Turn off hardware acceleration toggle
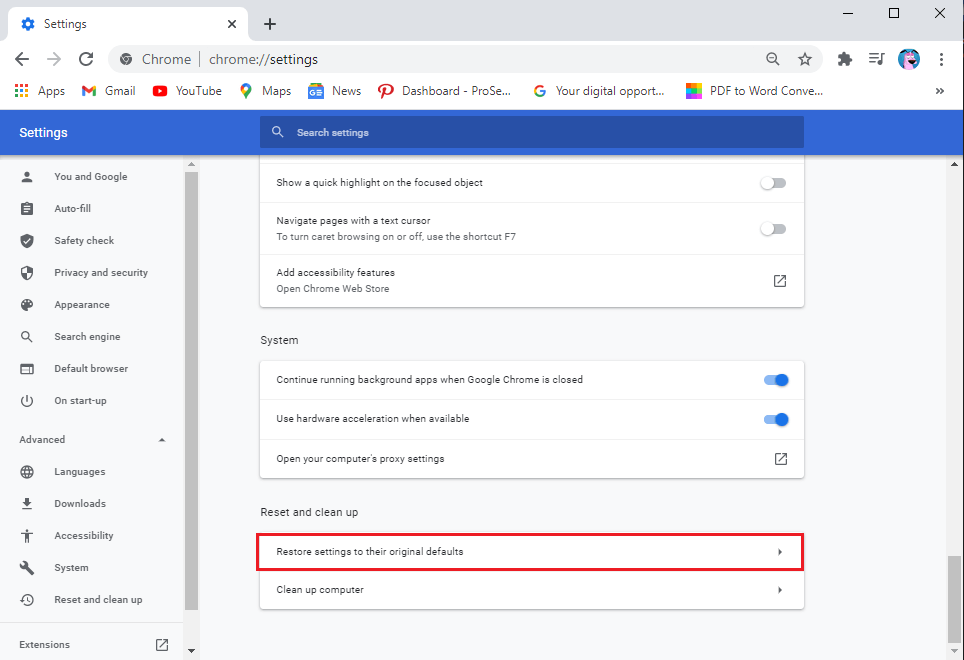Image resolution: width=964 pixels, height=660 pixels. 776,419
